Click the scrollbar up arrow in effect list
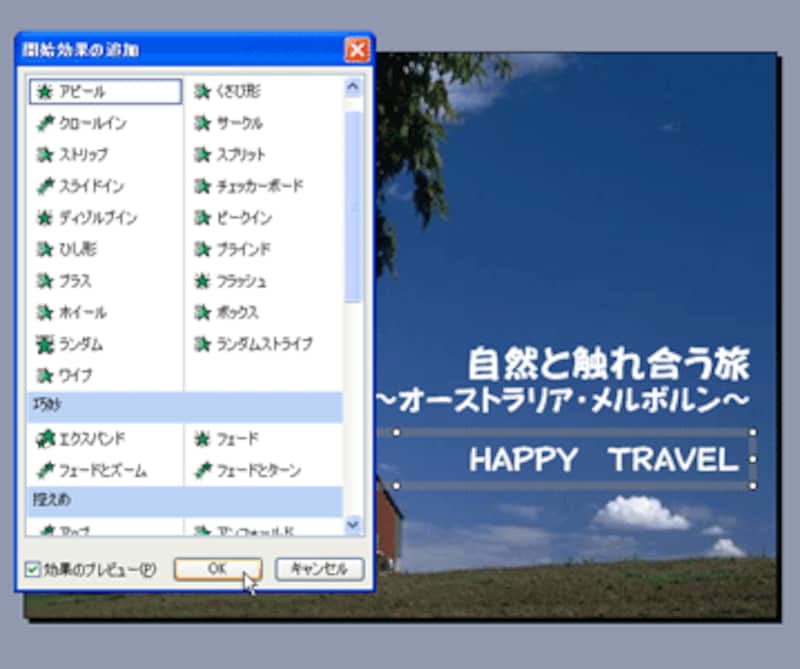The height and width of the screenshot is (669, 800). tap(353, 87)
